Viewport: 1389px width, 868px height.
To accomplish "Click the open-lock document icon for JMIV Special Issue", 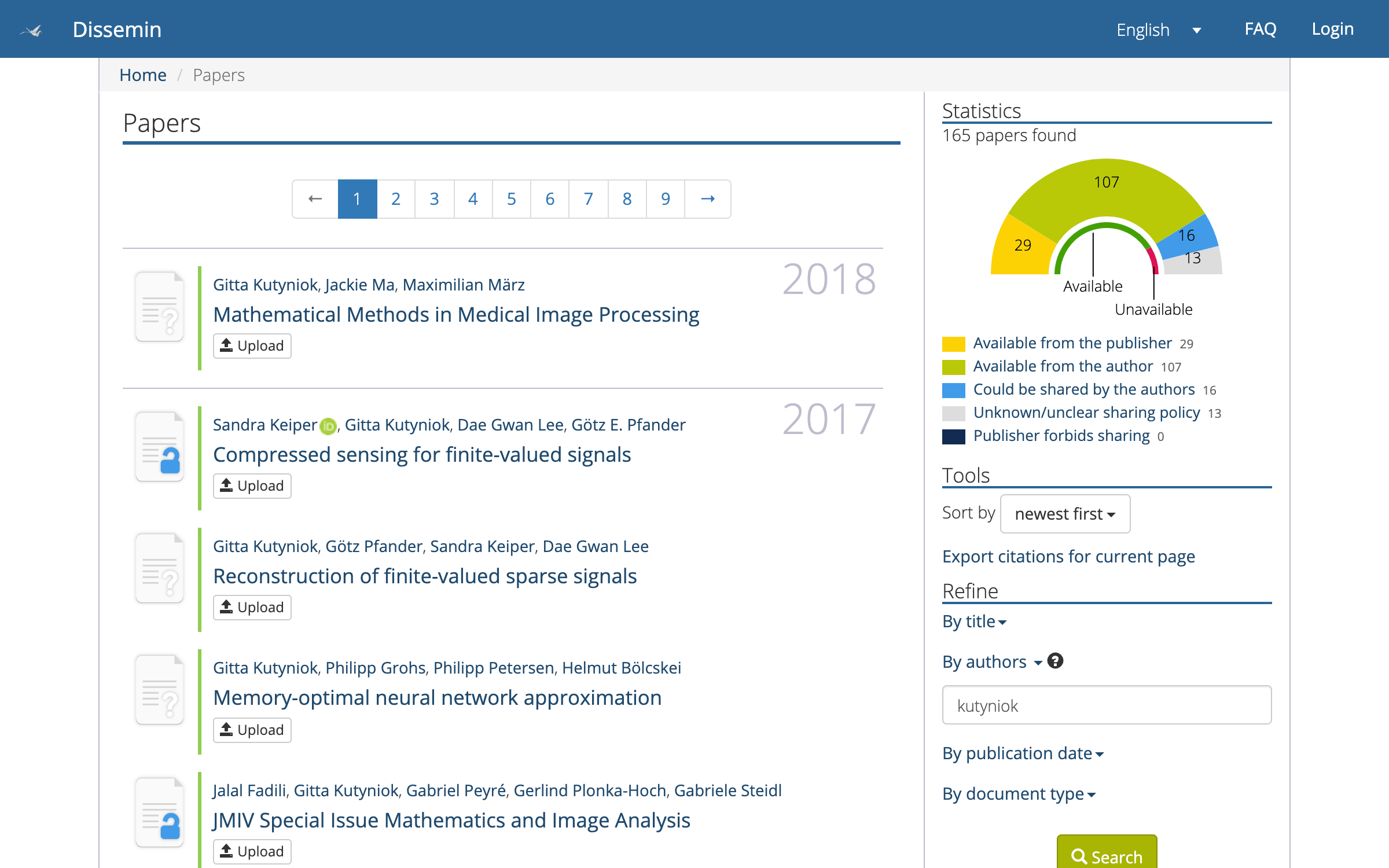I will tap(160, 812).
